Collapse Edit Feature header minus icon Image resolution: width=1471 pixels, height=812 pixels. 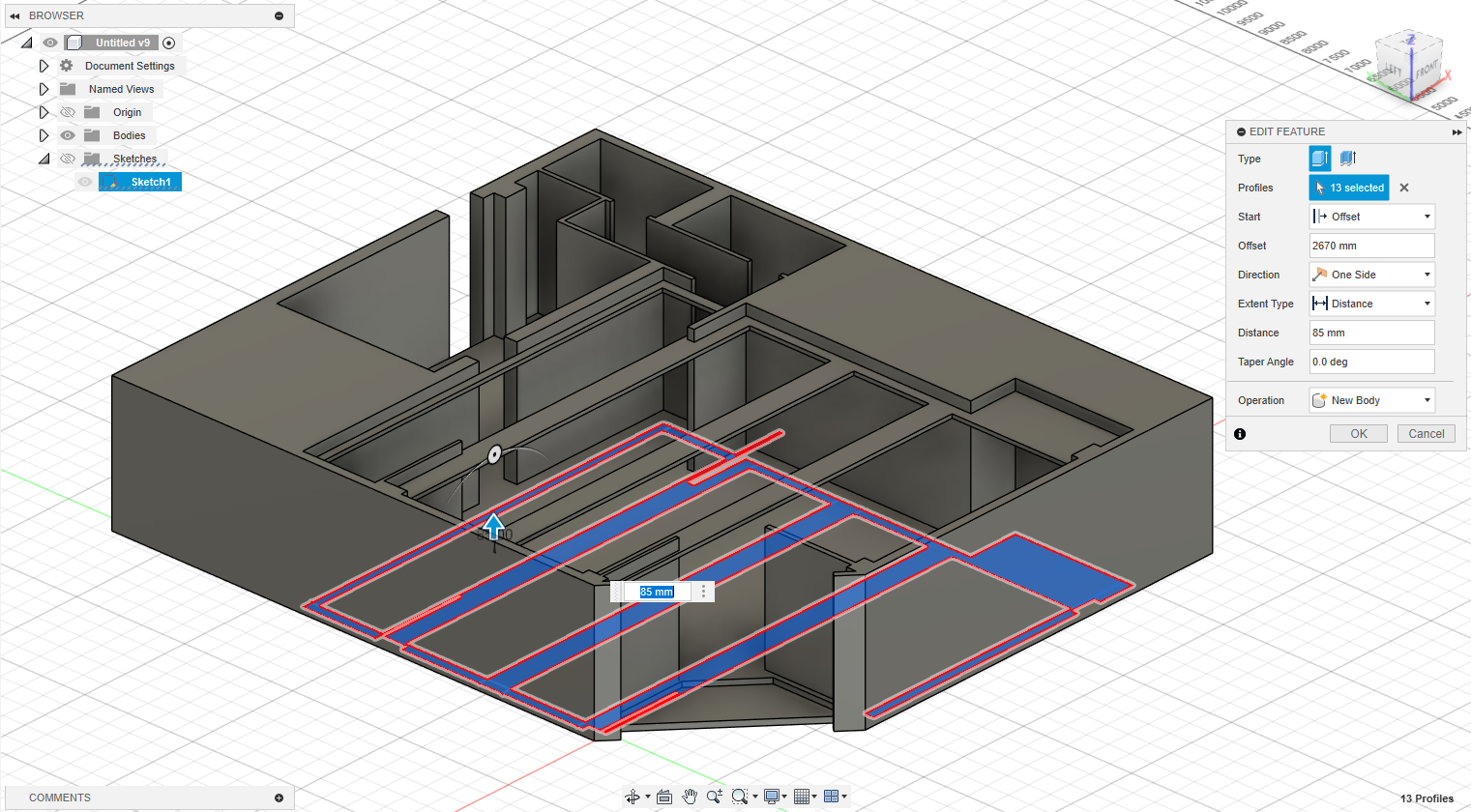point(1241,132)
